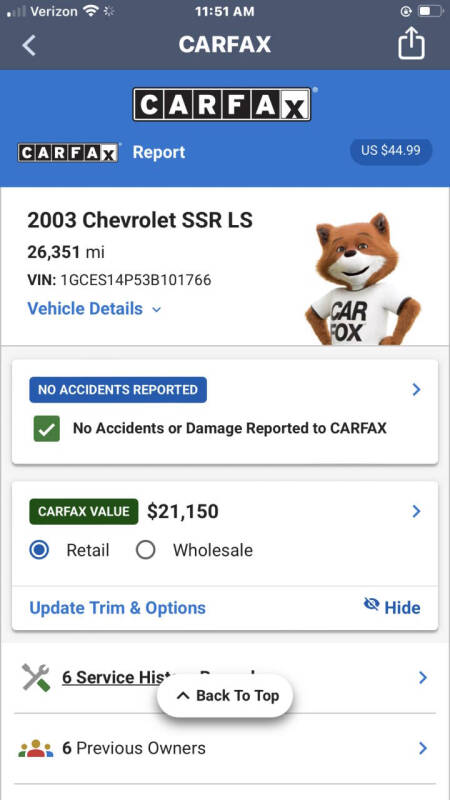Image resolution: width=450 pixels, height=800 pixels.
Task: Expand the Service History records chevron
Action: coord(422,678)
